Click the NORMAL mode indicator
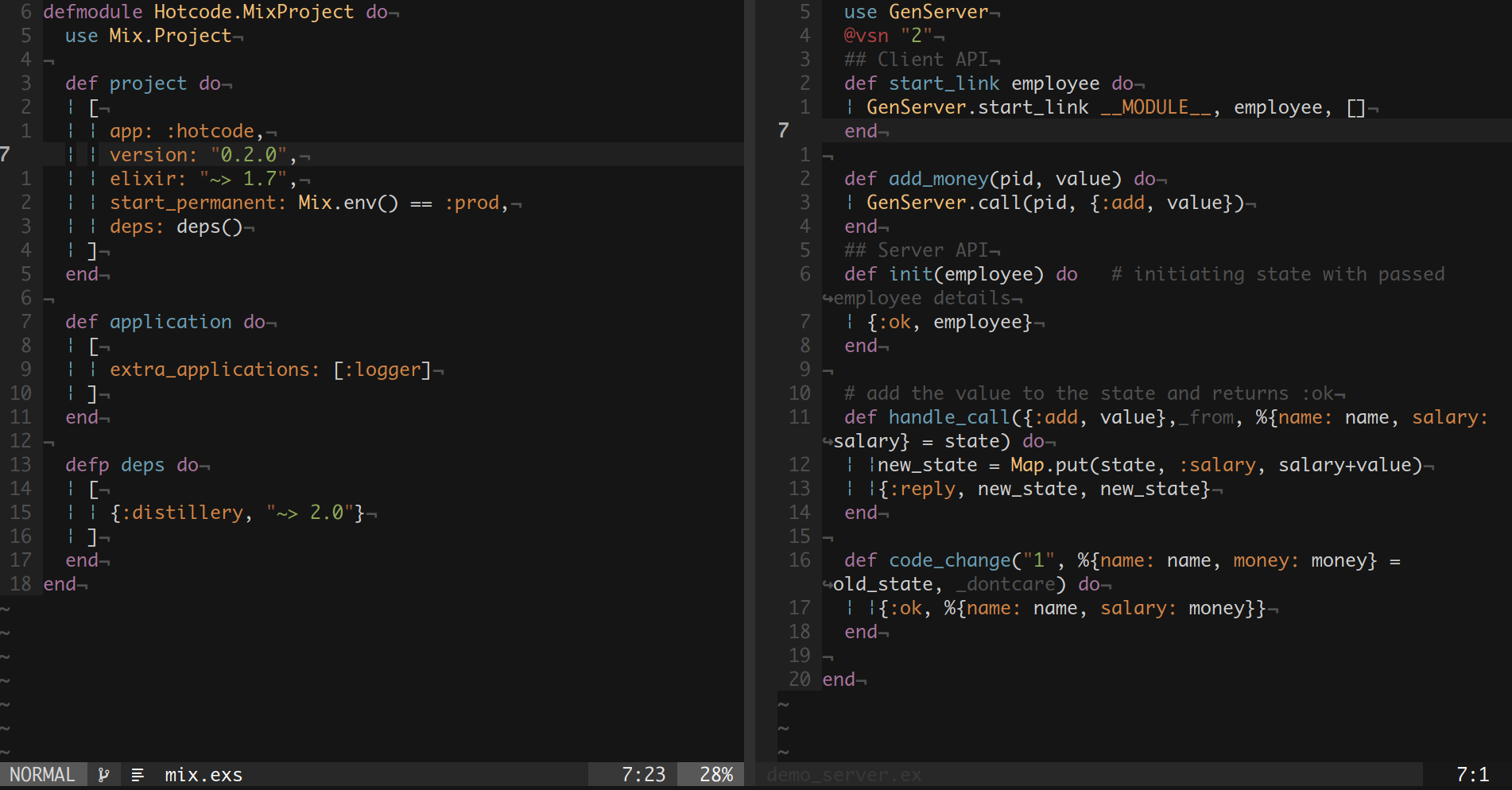The width and height of the screenshot is (1512, 790). click(42, 775)
